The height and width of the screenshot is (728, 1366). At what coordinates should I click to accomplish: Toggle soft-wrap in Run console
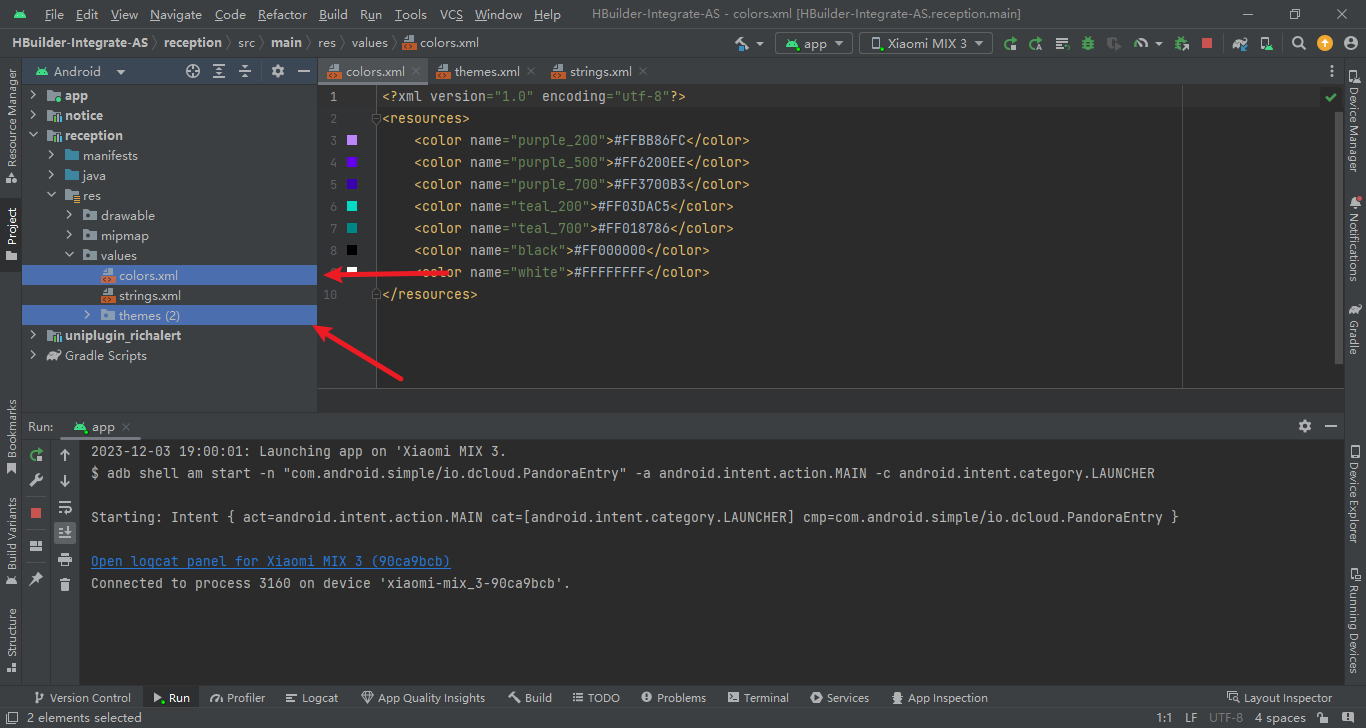(65, 507)
